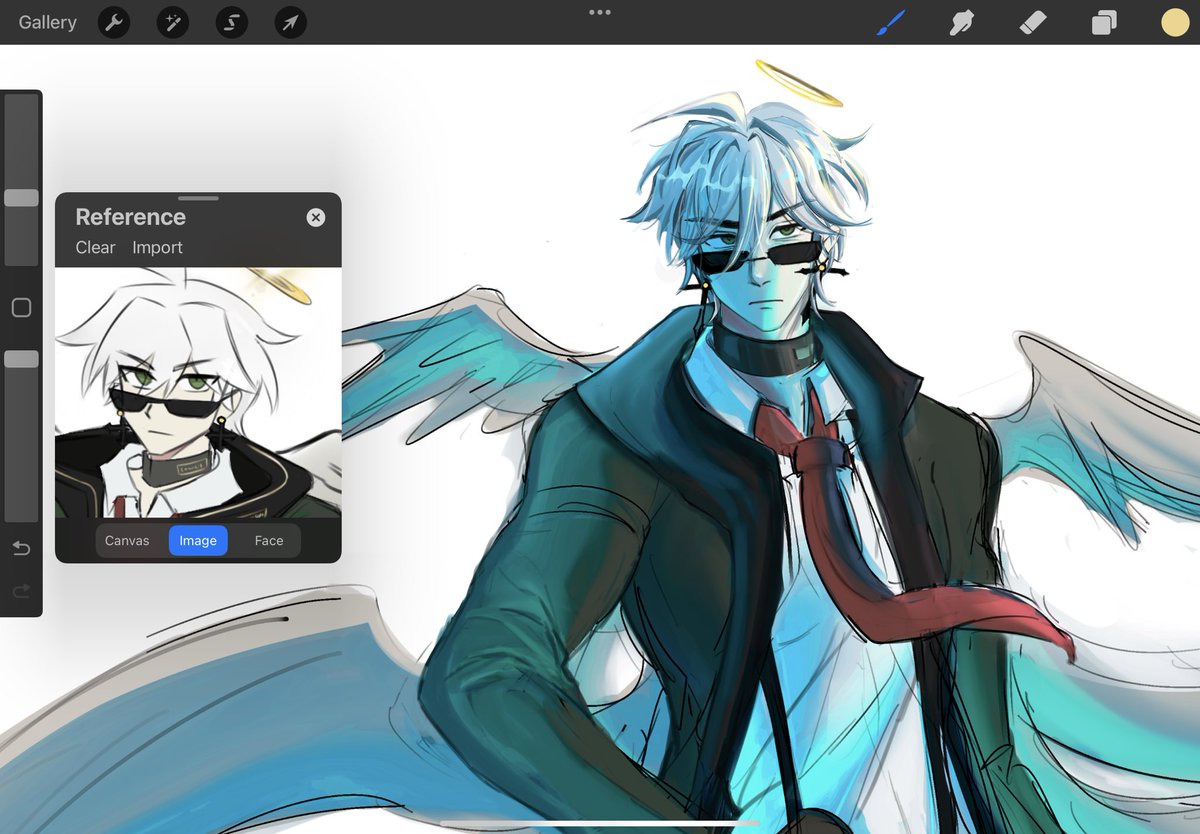Screen dimensions: 1200x834
Task: Tap Clear in the Reference panel
Action: (x=94, y=247)
